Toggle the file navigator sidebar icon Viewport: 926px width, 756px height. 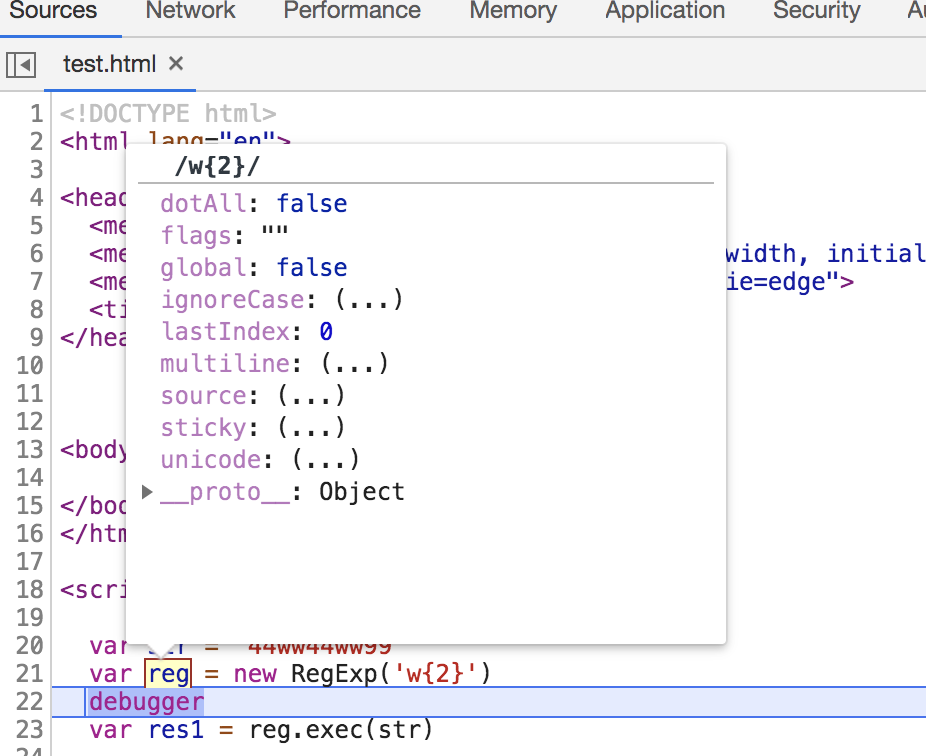click(21, 65)
